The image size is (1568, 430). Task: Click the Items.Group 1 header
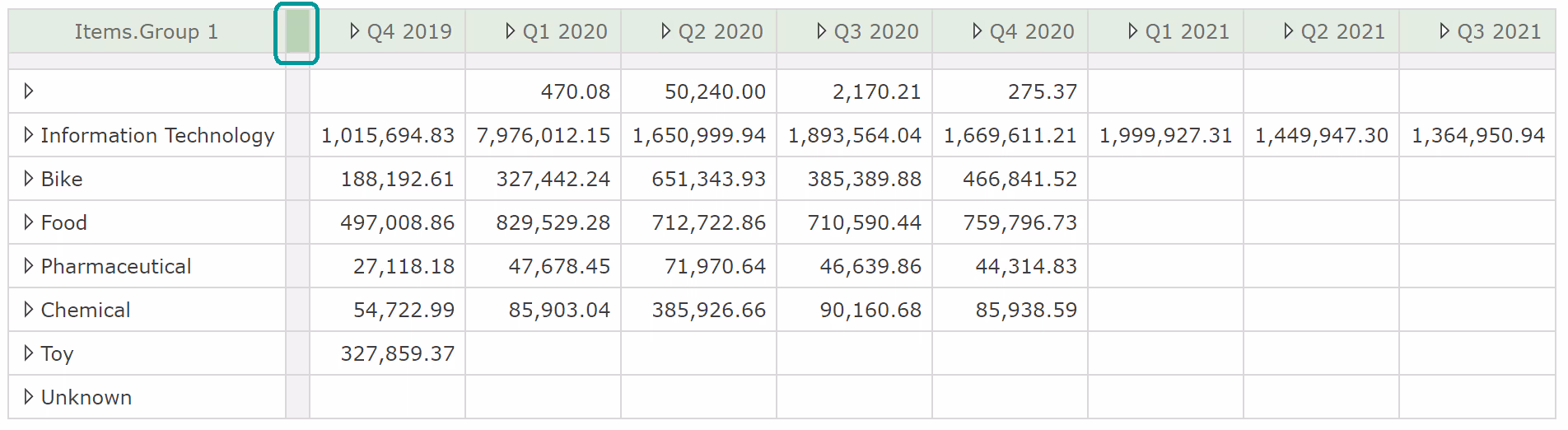coord(146,31)
